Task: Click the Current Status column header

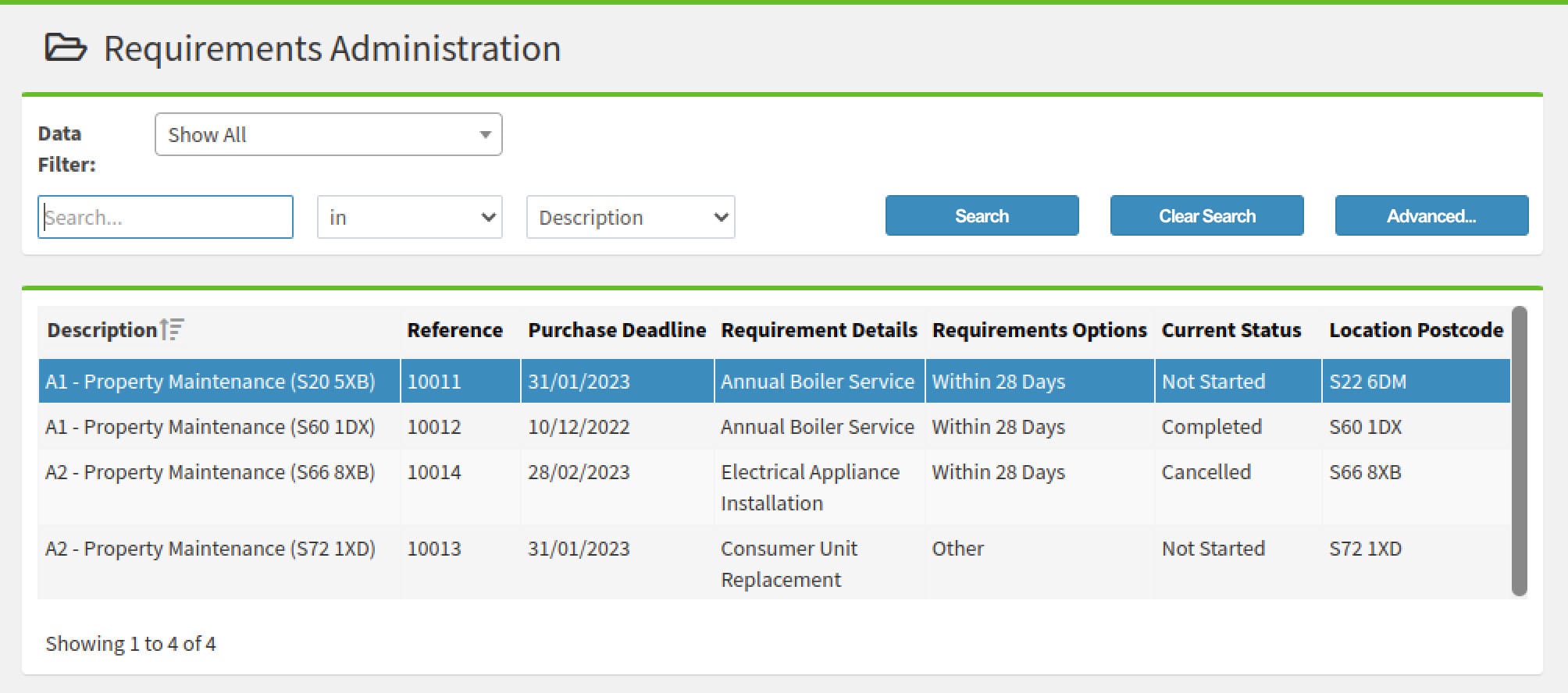Action: click(1231, 330)
